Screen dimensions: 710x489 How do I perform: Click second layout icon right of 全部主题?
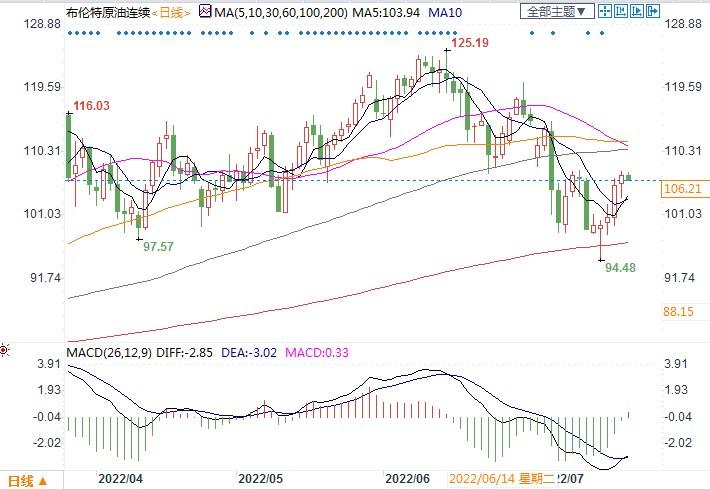(x=621, y=12)
